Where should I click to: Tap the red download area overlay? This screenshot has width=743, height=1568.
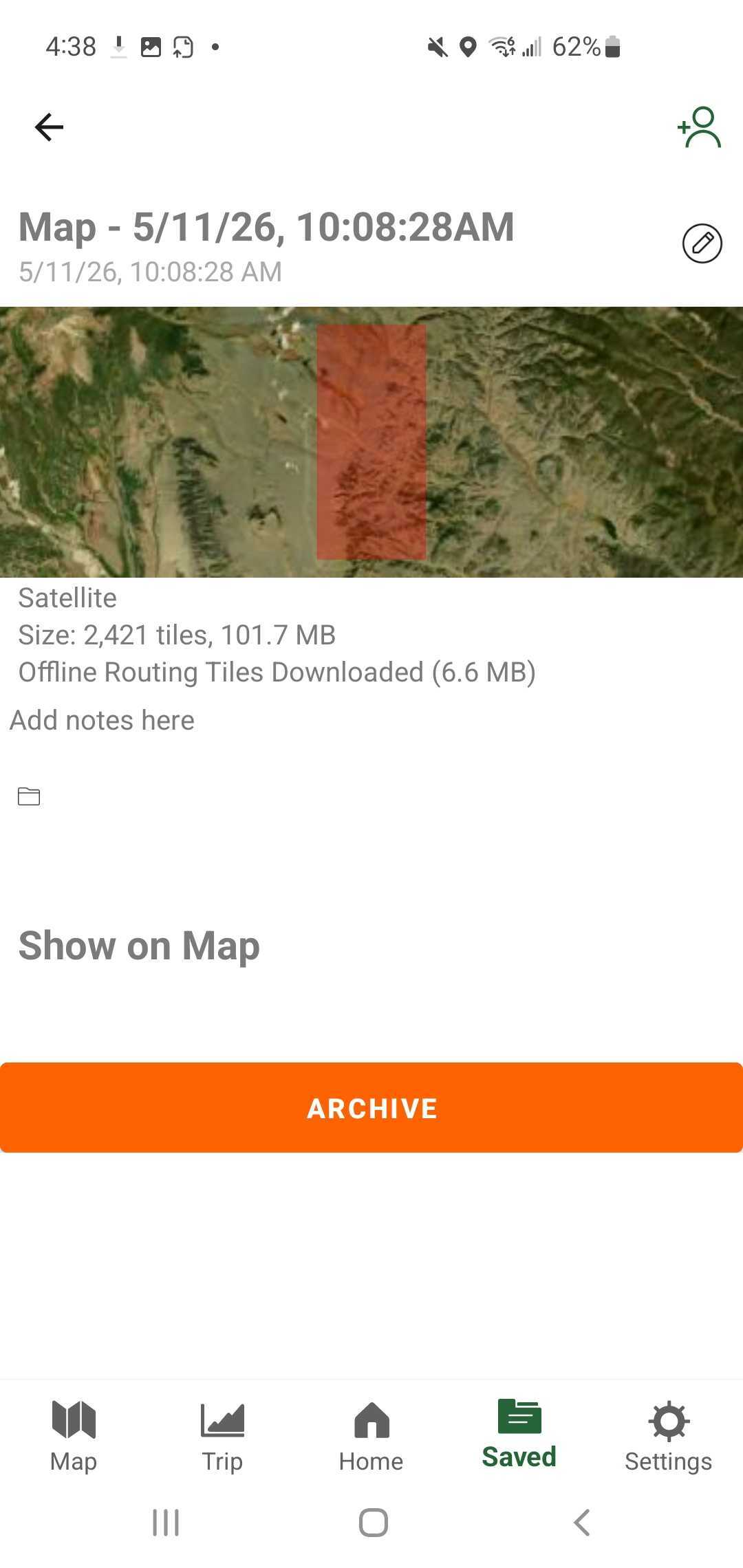[371, 442]
